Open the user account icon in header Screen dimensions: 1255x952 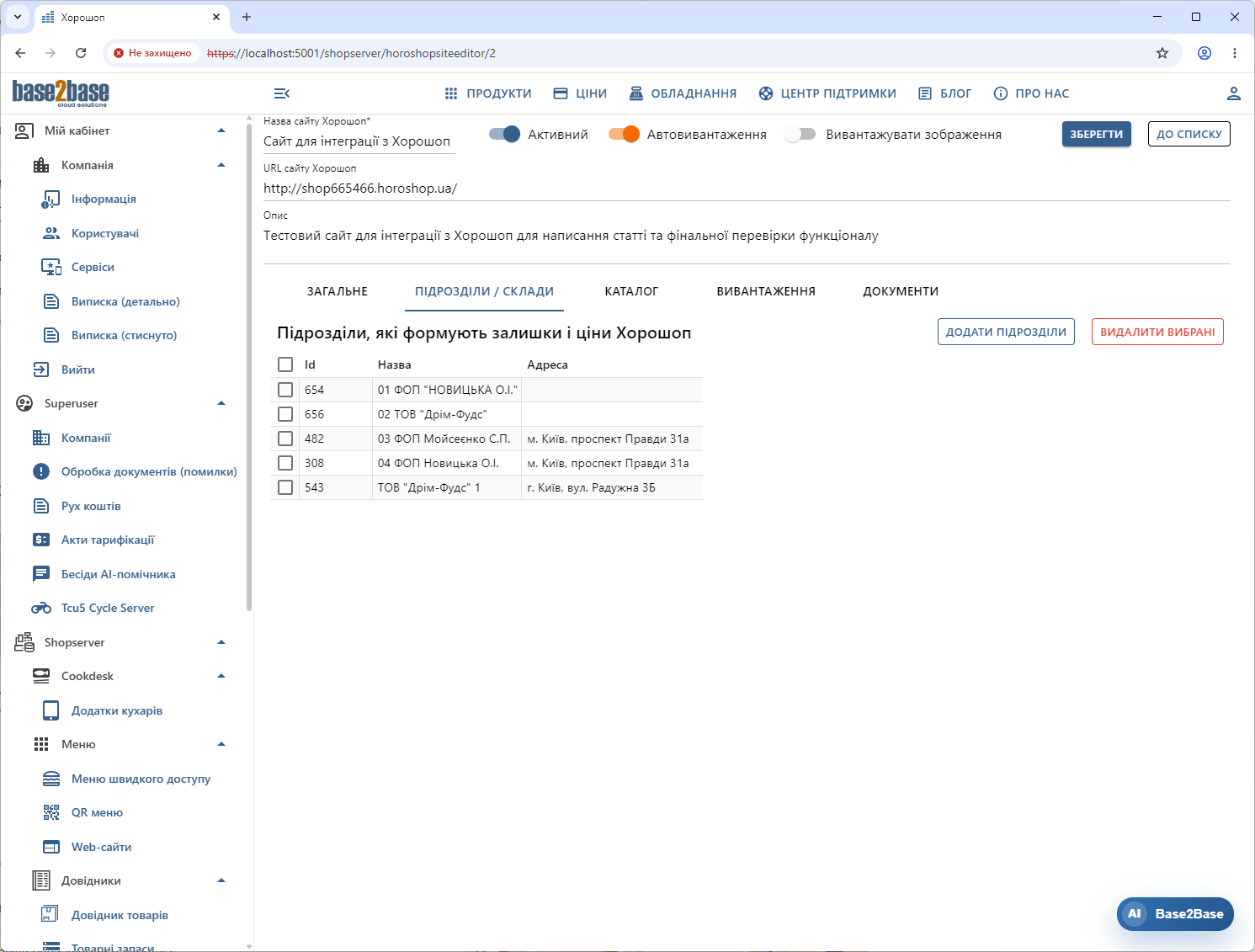(1234, 93)
